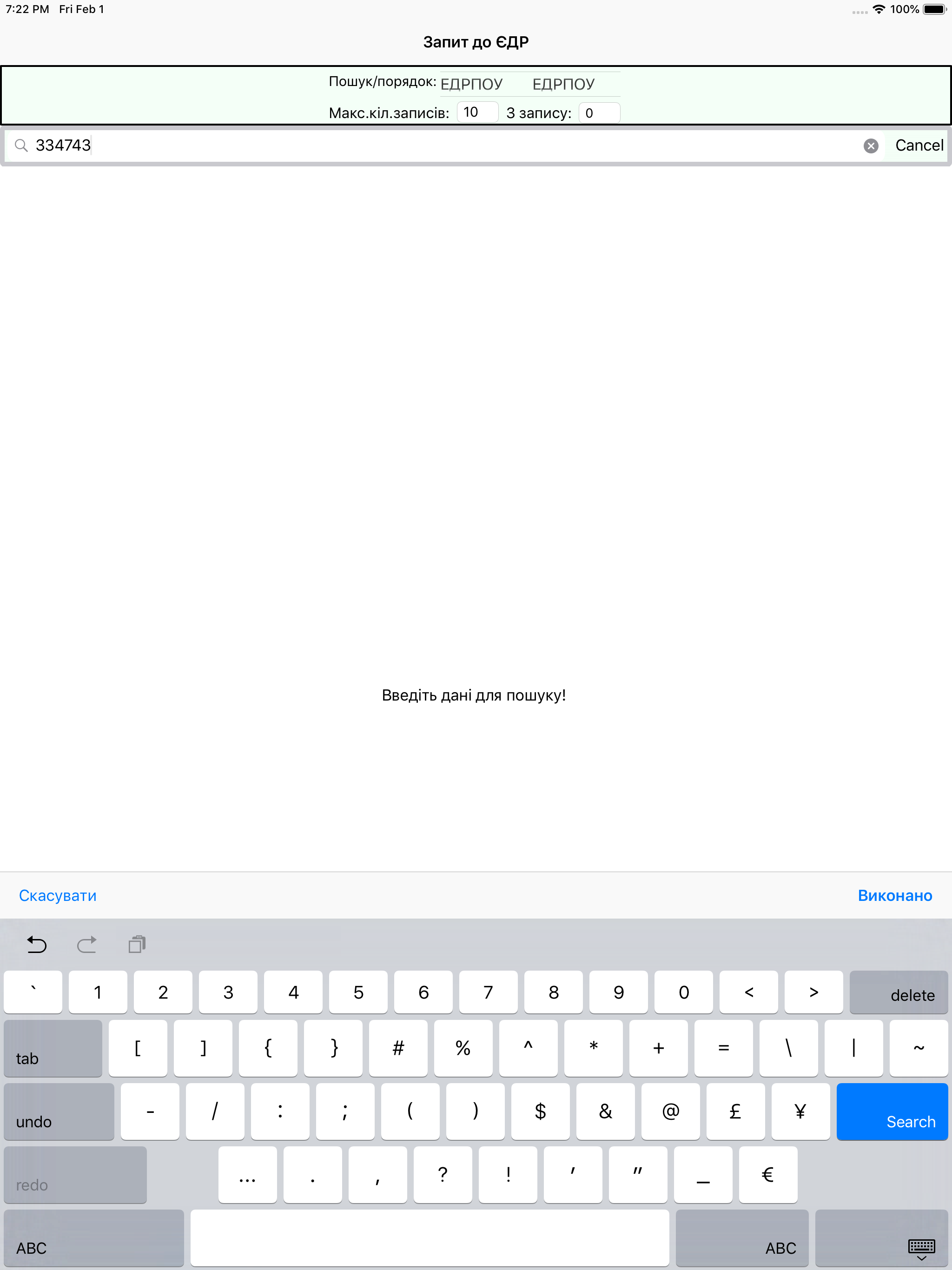The width and height of the screenshot is (952, 1270).
Task: Tap the clipboard paste icon
Action: [x=137, y=945]
